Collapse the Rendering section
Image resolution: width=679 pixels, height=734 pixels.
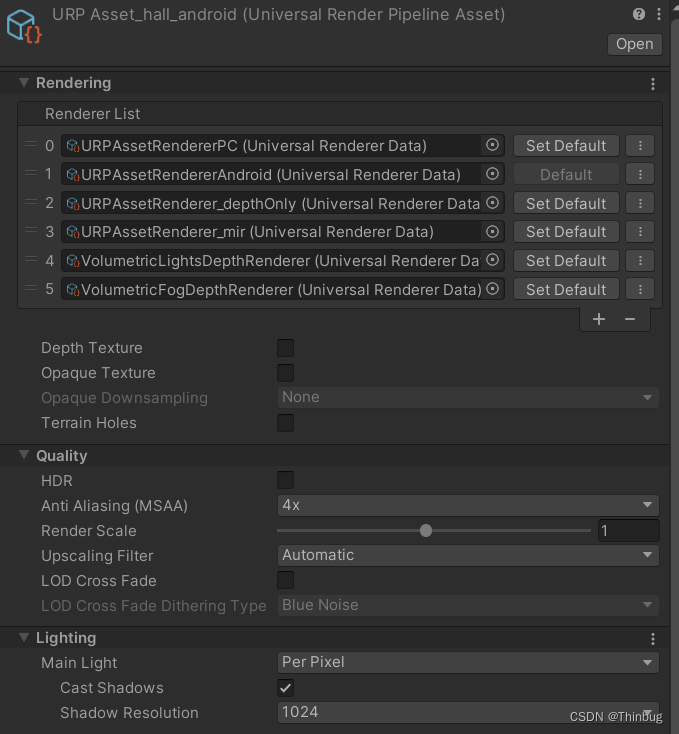pyautogui.click(x=23, y=83)
